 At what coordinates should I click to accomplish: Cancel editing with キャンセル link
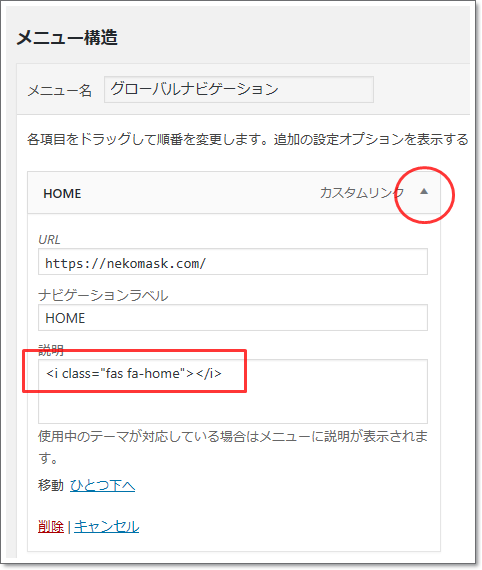tap(107, 526)
